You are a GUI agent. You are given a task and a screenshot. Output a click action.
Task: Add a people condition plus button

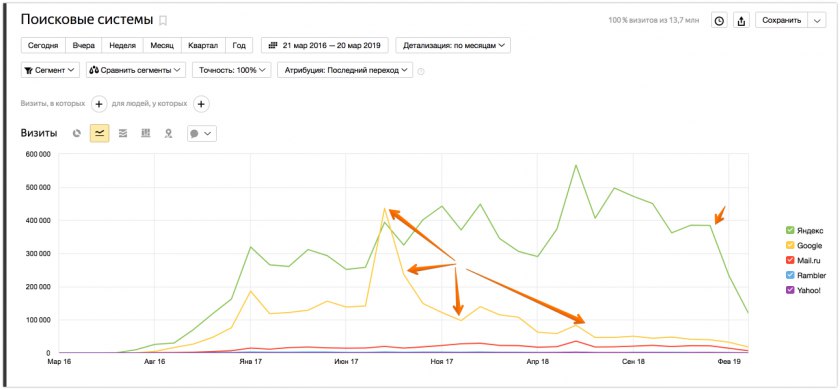point(201,104)
